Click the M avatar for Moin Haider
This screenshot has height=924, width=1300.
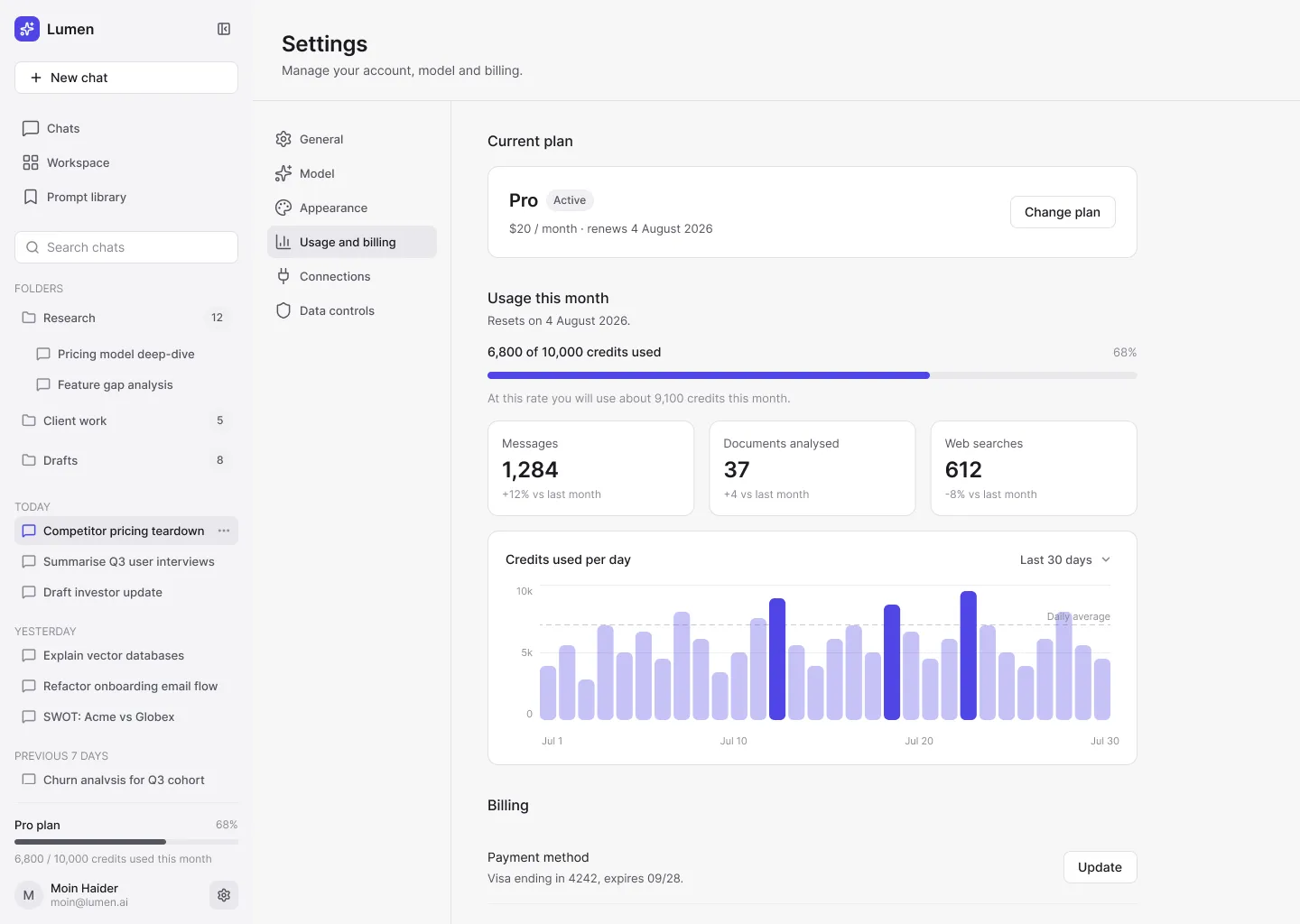click(29, 895)
